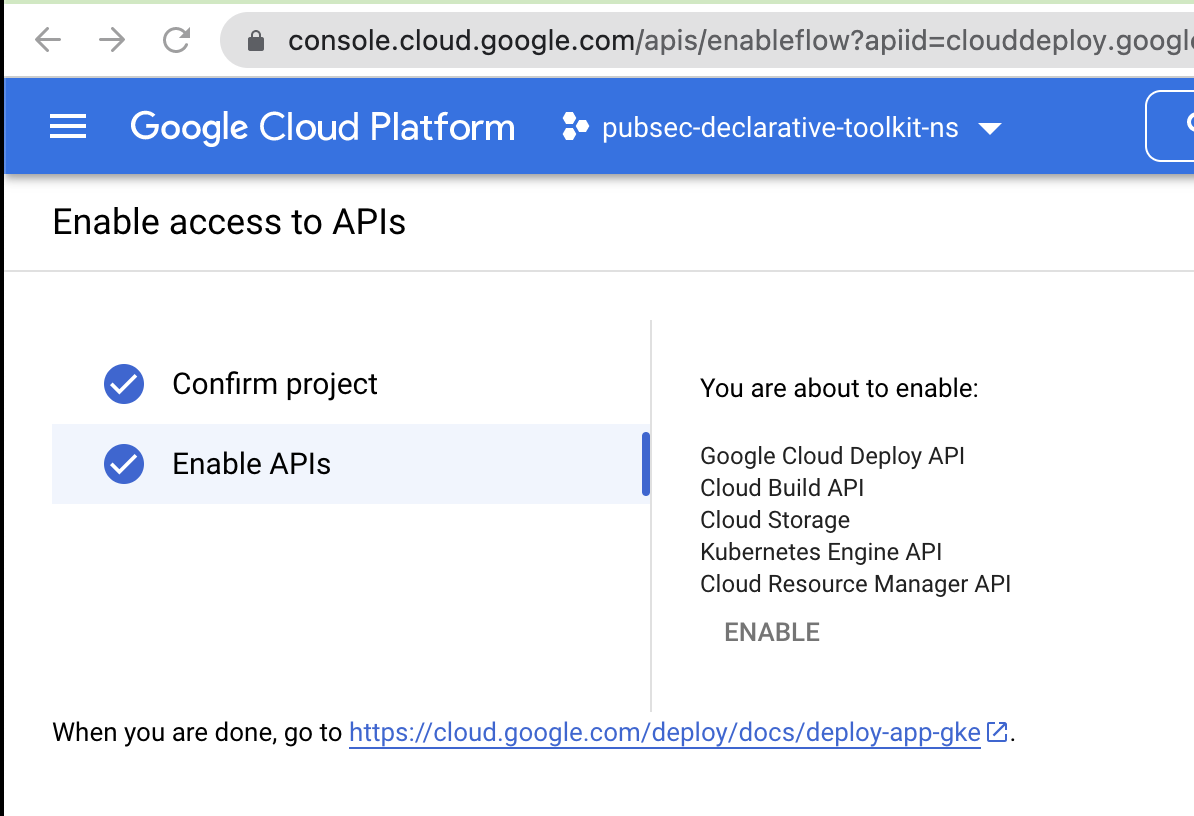Viewport: 1194px width, 816px height.
Task: Select the Enable APIs step
Action: pos(252,464)
